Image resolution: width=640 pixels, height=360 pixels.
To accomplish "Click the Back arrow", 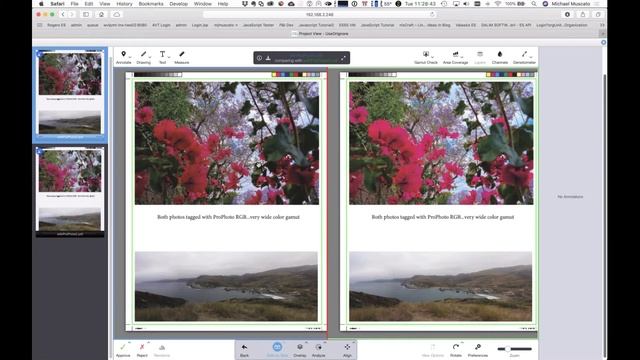I will (x=244, y=347).
